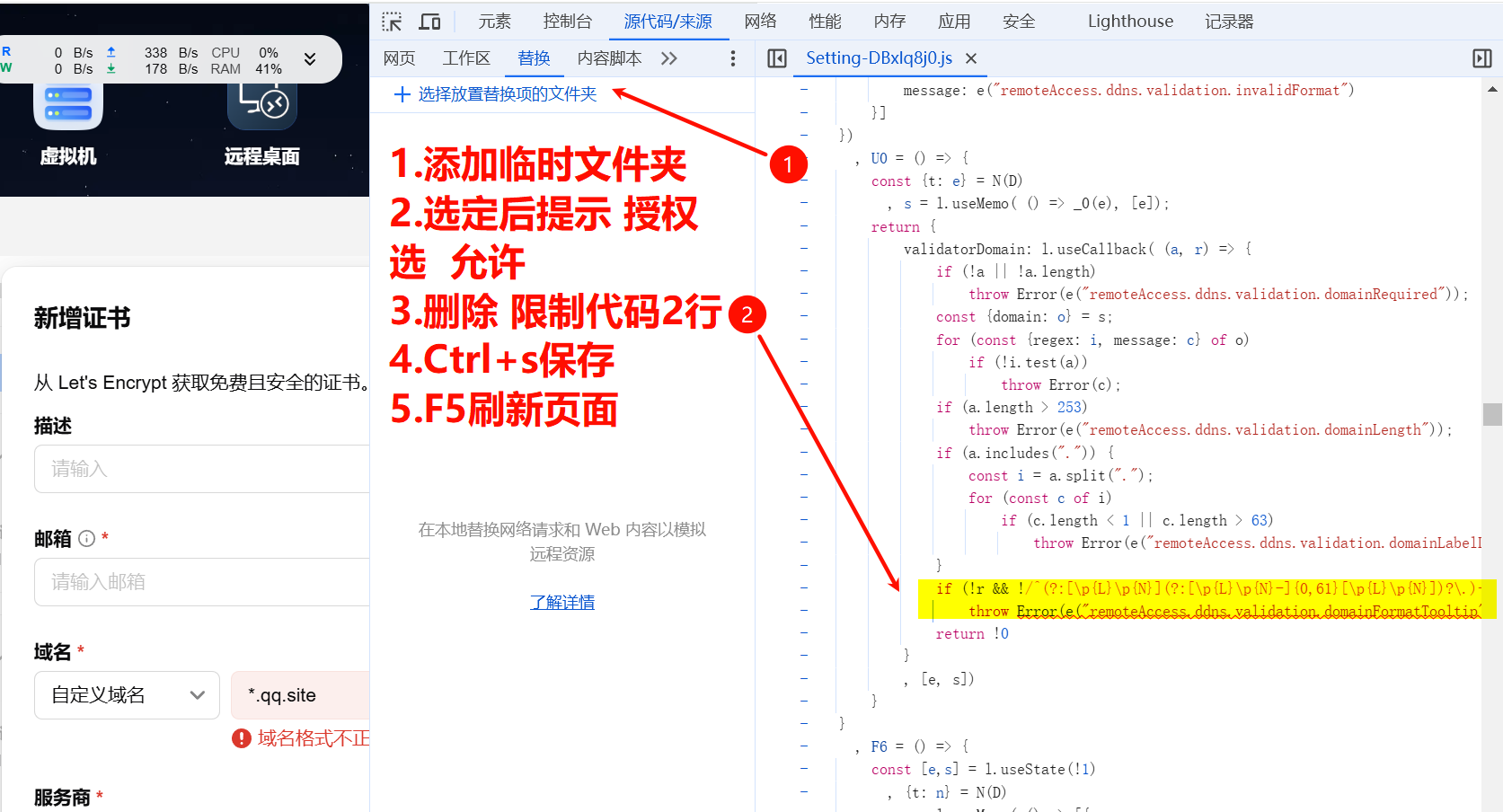
Task: Click the 'const [e,s] = l.useState(!1)' line
Action: (x=983, y=770)
